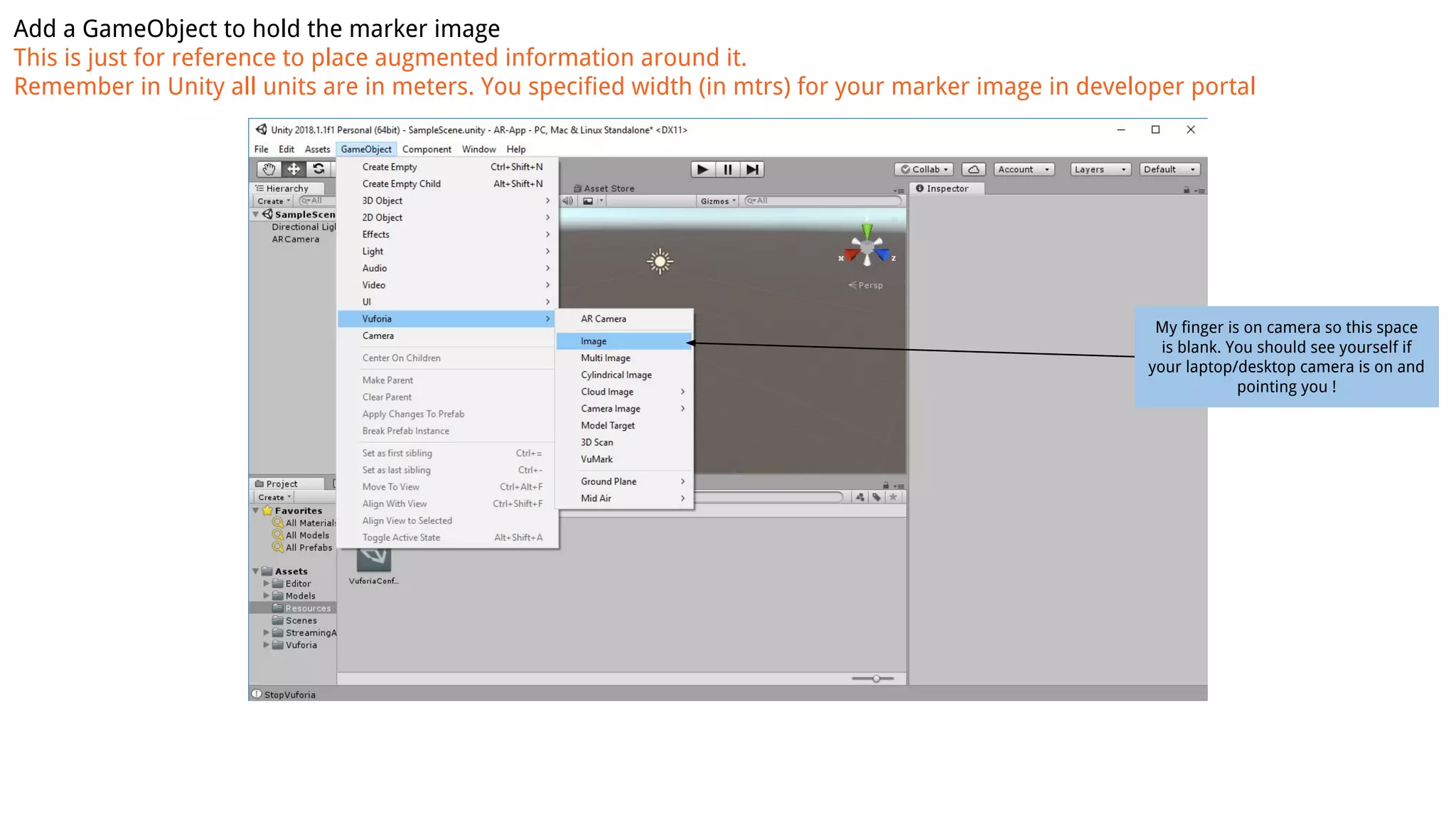Choose Image in Vuforia submenu

pos(624,341)
